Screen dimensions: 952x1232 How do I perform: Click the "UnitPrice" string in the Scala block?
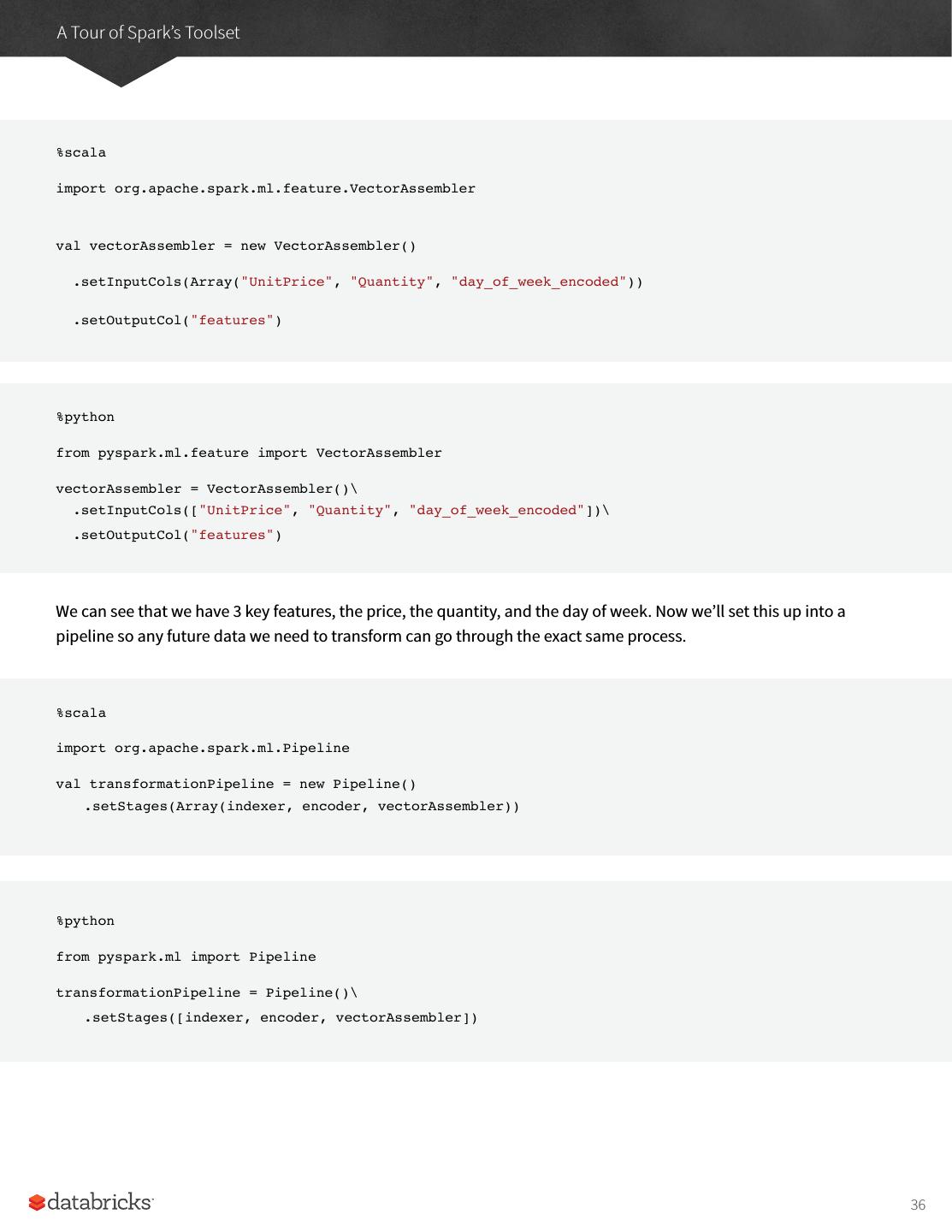tap(287, 282)
